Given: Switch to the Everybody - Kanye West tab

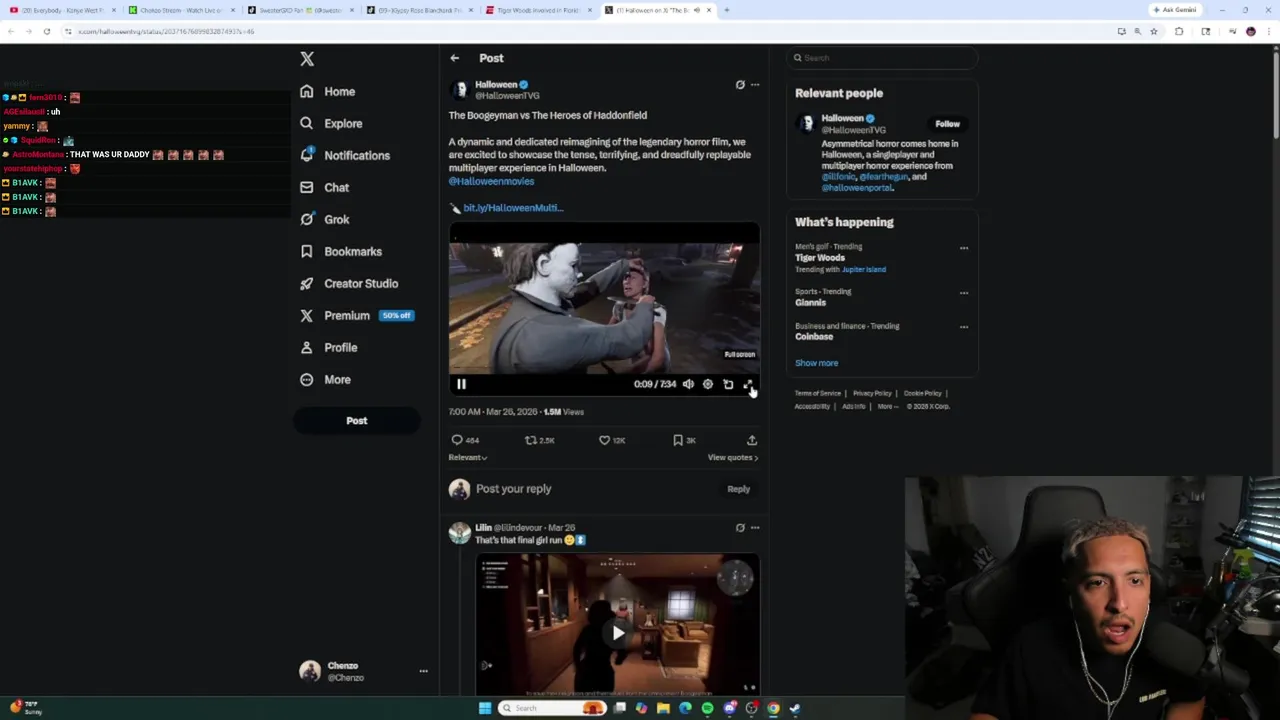Looking at the screenshot, I should coord(62,10).
